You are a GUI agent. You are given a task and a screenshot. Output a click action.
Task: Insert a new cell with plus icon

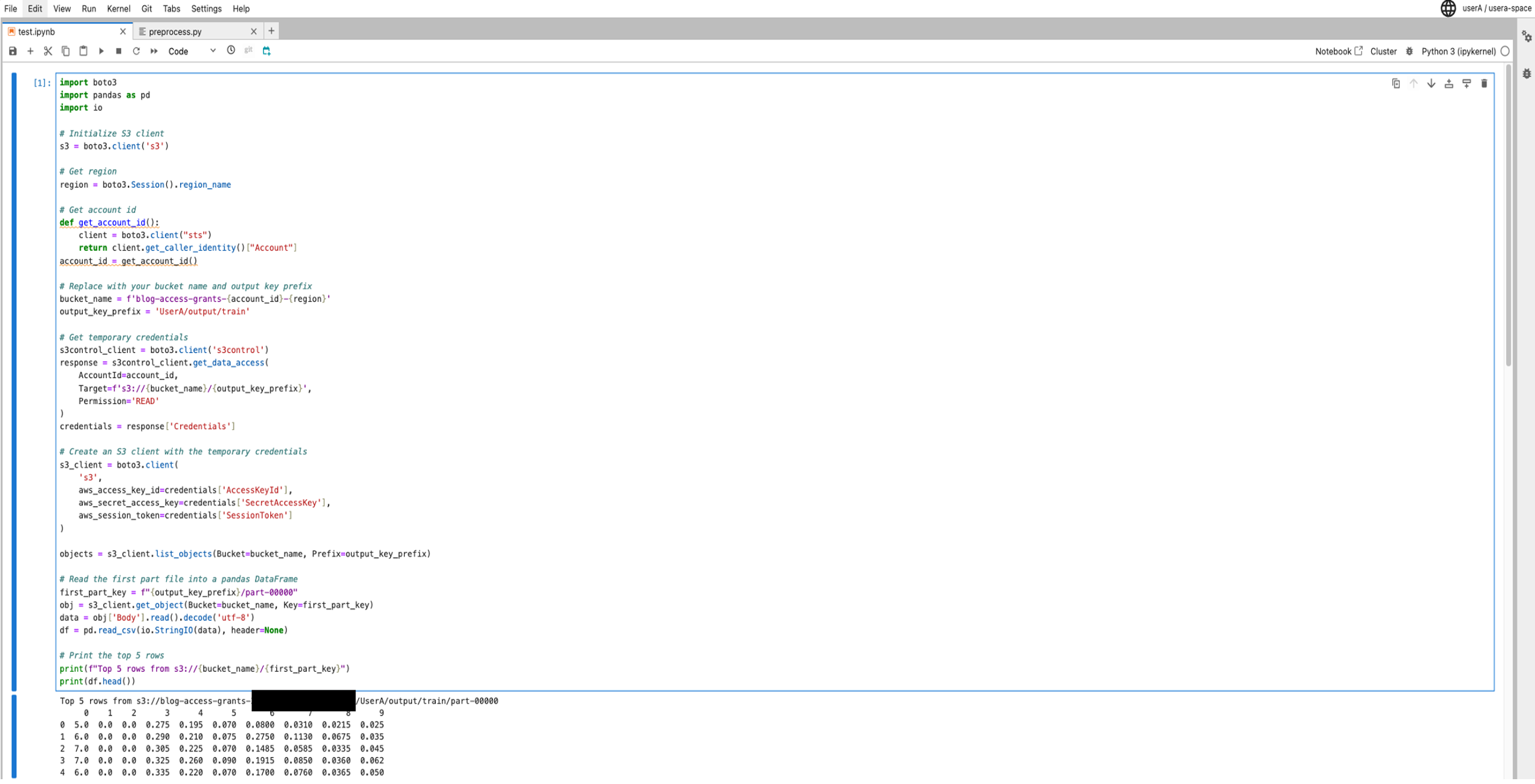click(30, 51)
